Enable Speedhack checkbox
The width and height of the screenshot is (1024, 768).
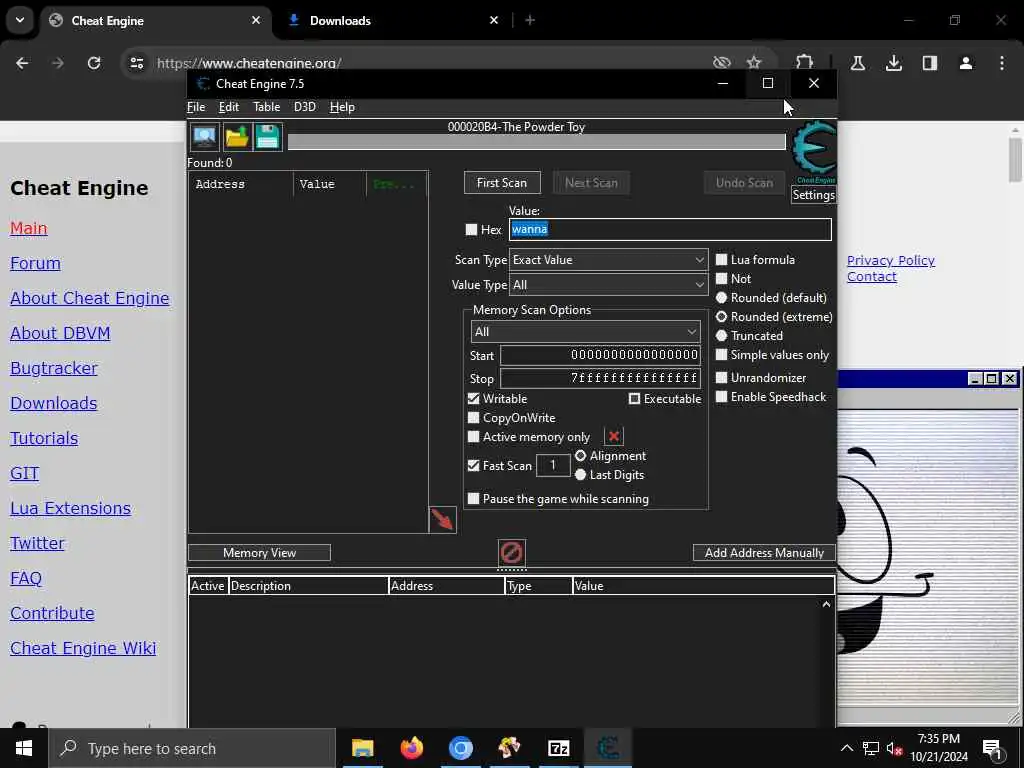[x=722, y=396]
